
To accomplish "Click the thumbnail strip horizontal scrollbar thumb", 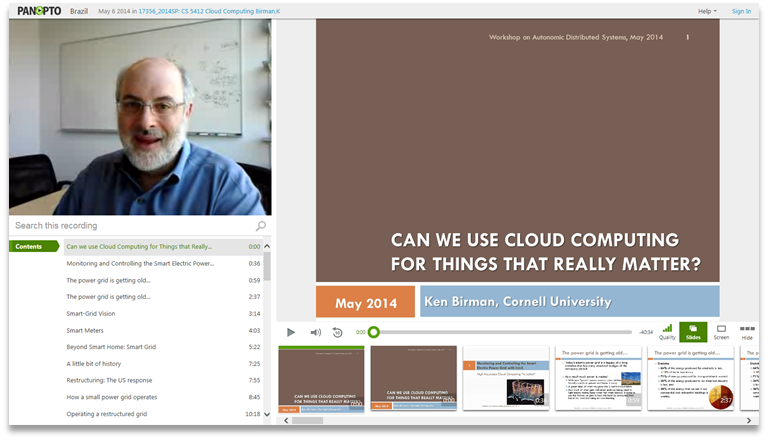I will coord(308,420).
